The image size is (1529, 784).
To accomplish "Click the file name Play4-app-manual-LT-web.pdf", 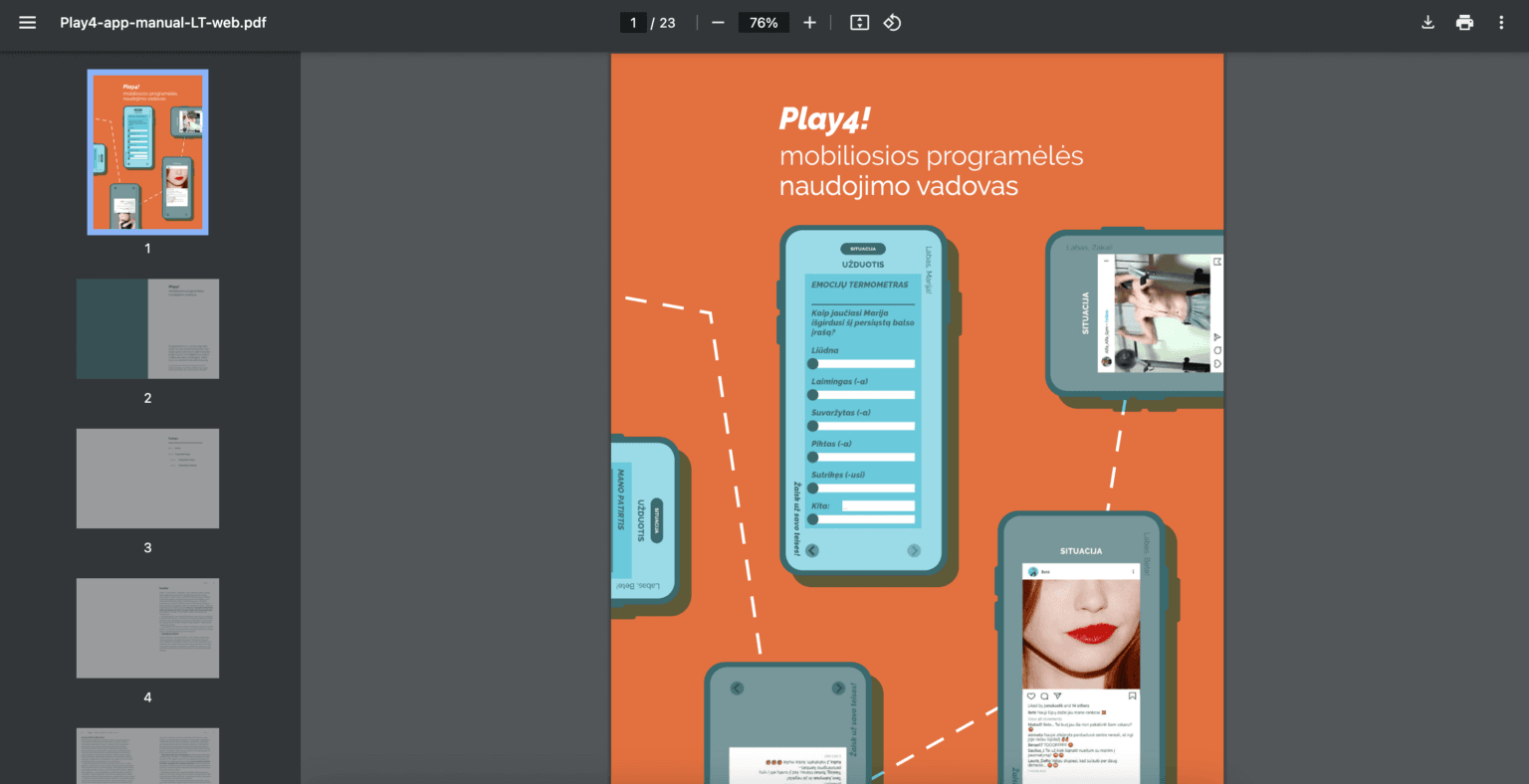I will [x=163, y=22].
